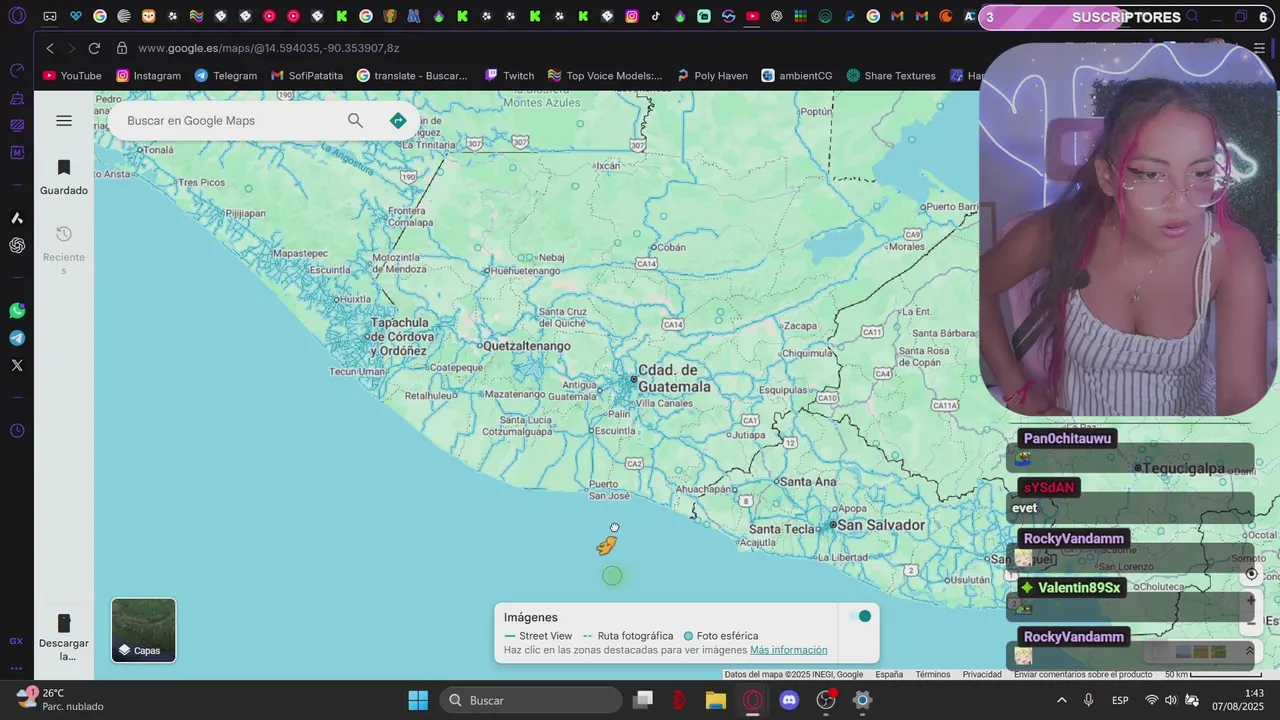Switch to the PayPal browser tab
1280x720 pixels.
click(x=849, y=16)
